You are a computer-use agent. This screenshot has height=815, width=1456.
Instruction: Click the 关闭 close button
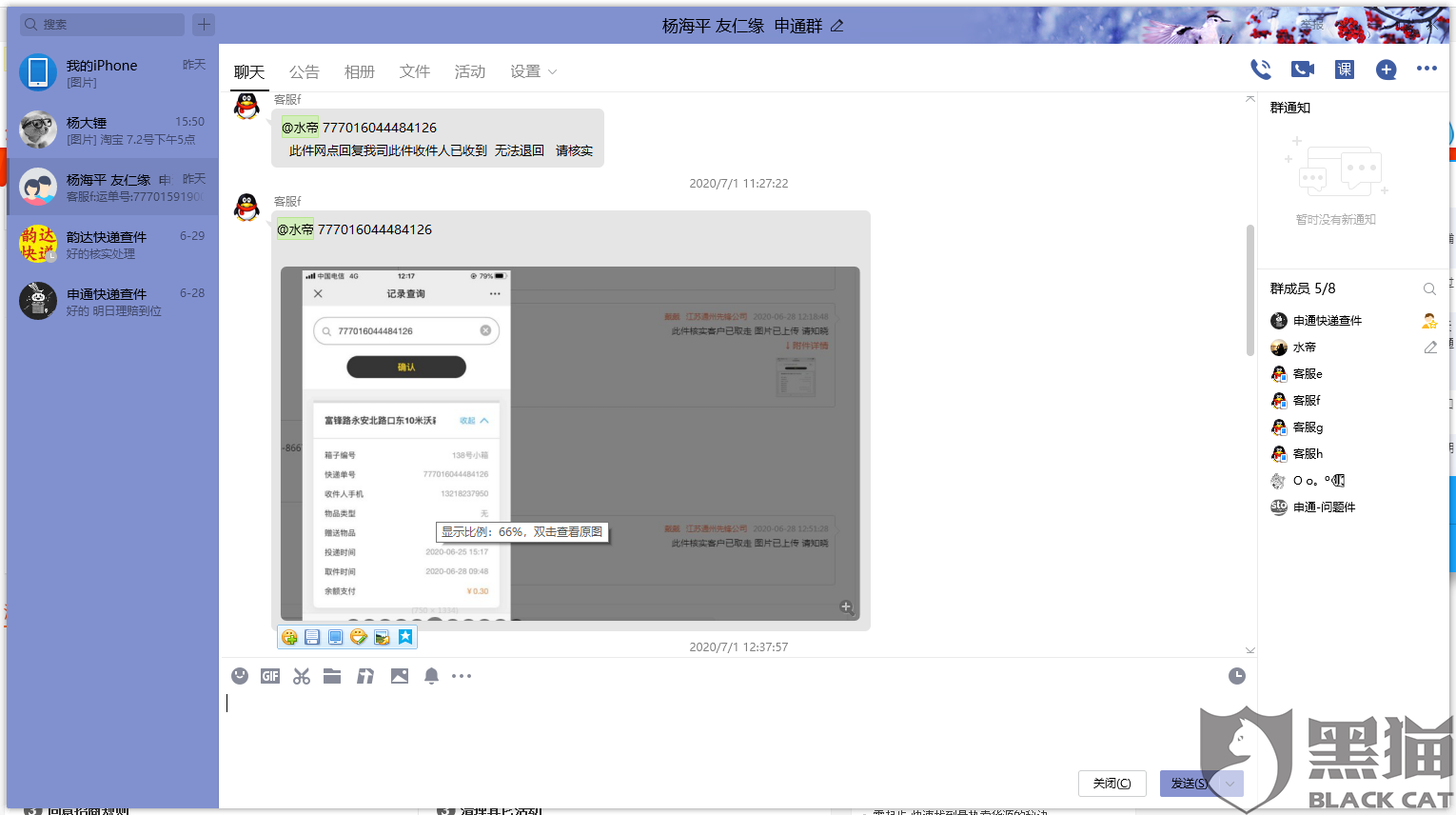pyautogui.click(x=1112, y=783)
